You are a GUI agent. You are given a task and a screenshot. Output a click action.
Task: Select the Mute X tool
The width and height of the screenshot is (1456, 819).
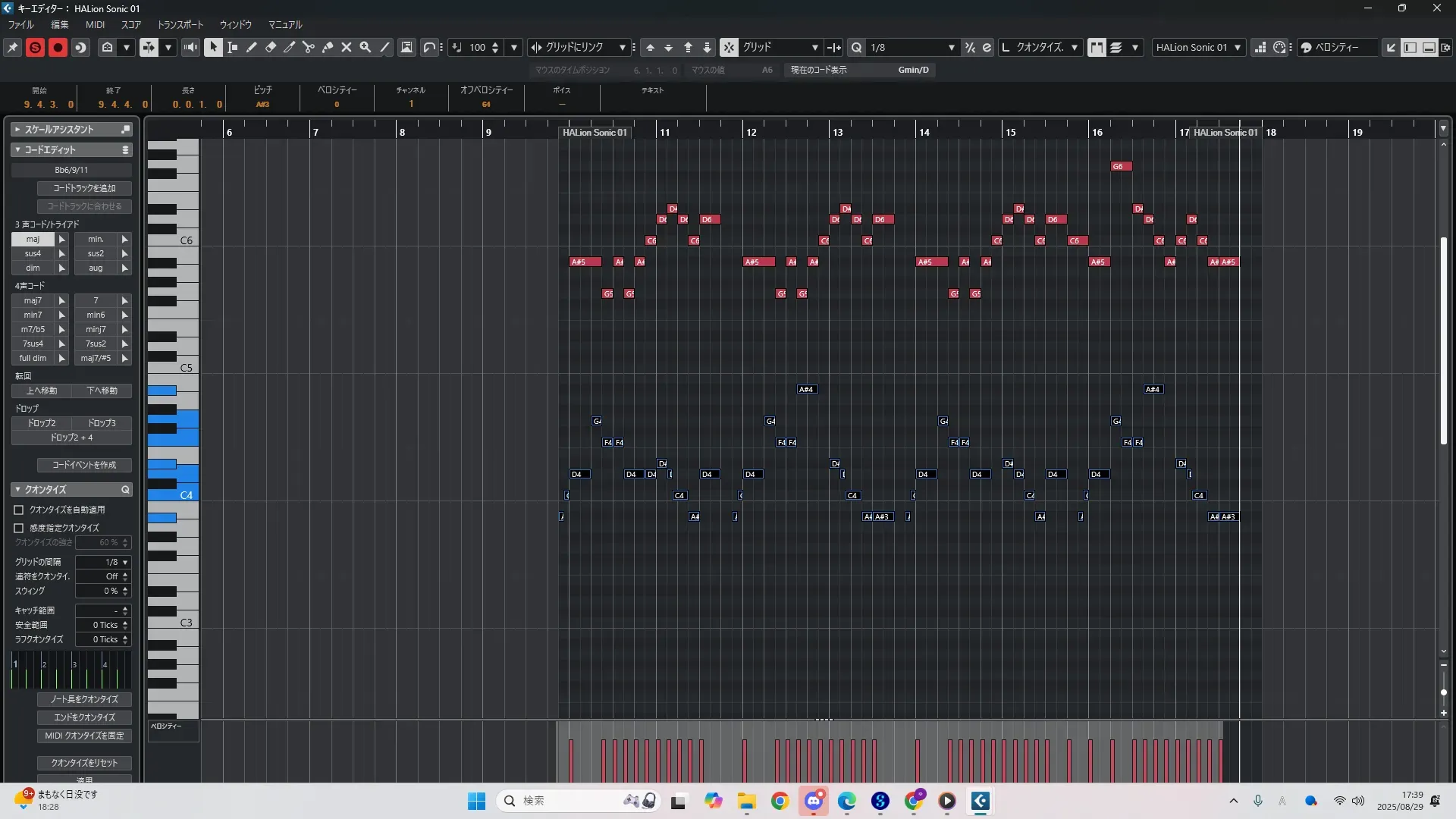[x=347, y=47]
